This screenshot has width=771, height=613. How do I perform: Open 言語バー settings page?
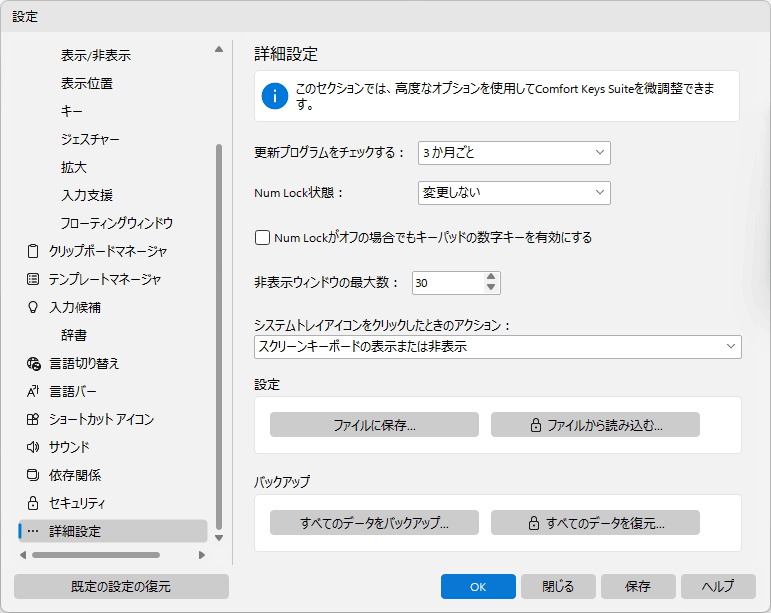(73, 391)
